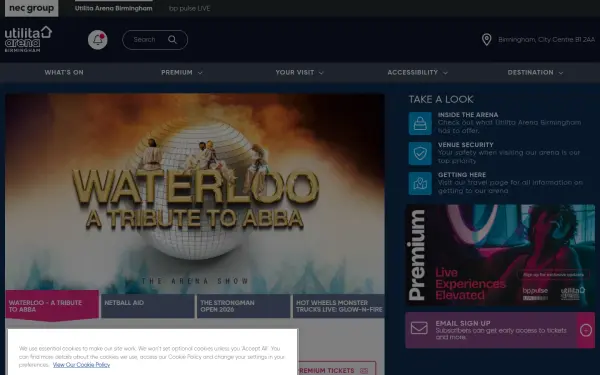This screenshot has width=600, height=375.
Task: Expand the Premium menu dropdown
Action: [182, 72]
